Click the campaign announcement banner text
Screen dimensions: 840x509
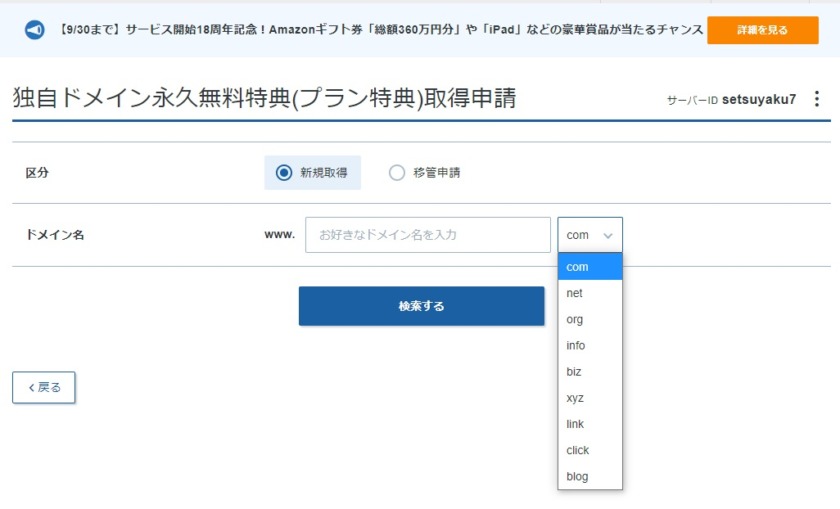click(380, 30)
